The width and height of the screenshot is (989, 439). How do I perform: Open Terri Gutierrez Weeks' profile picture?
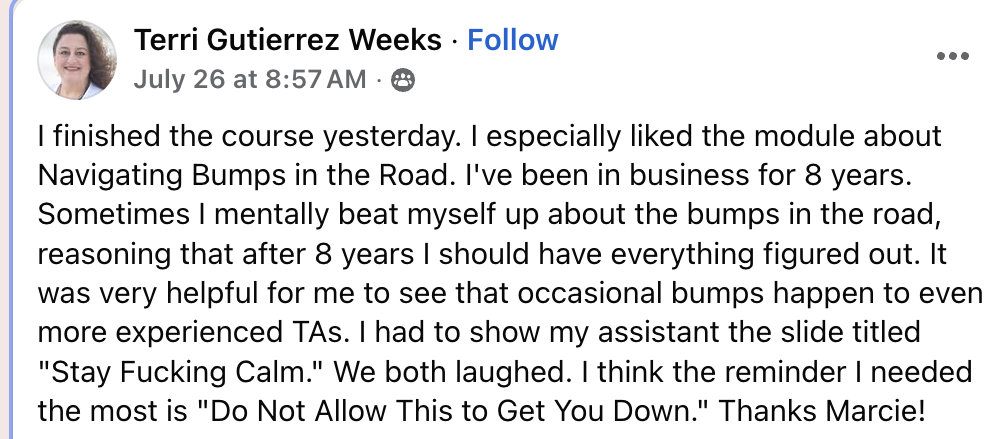point(77,60)
